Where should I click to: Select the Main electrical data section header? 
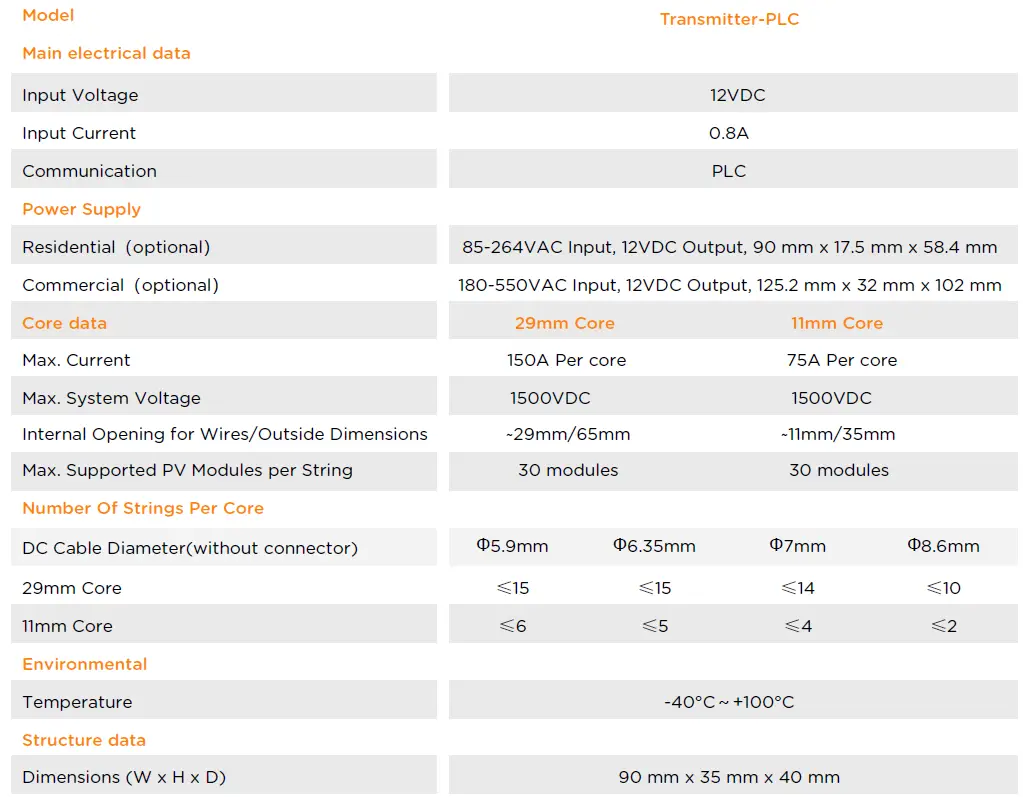click(x=106, y=53)
